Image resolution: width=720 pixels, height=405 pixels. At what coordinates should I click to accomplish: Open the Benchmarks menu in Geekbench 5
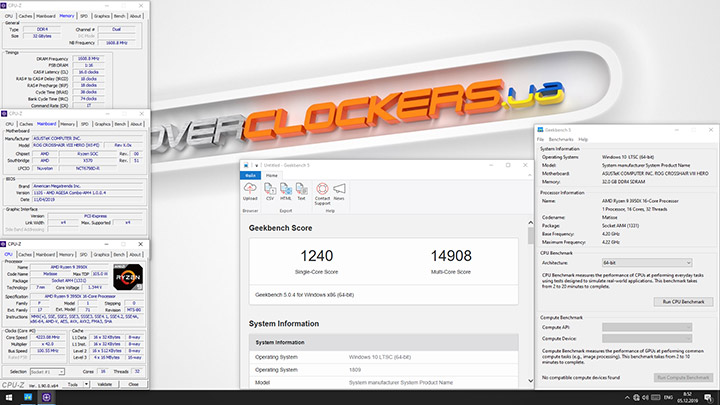point(561,139)
